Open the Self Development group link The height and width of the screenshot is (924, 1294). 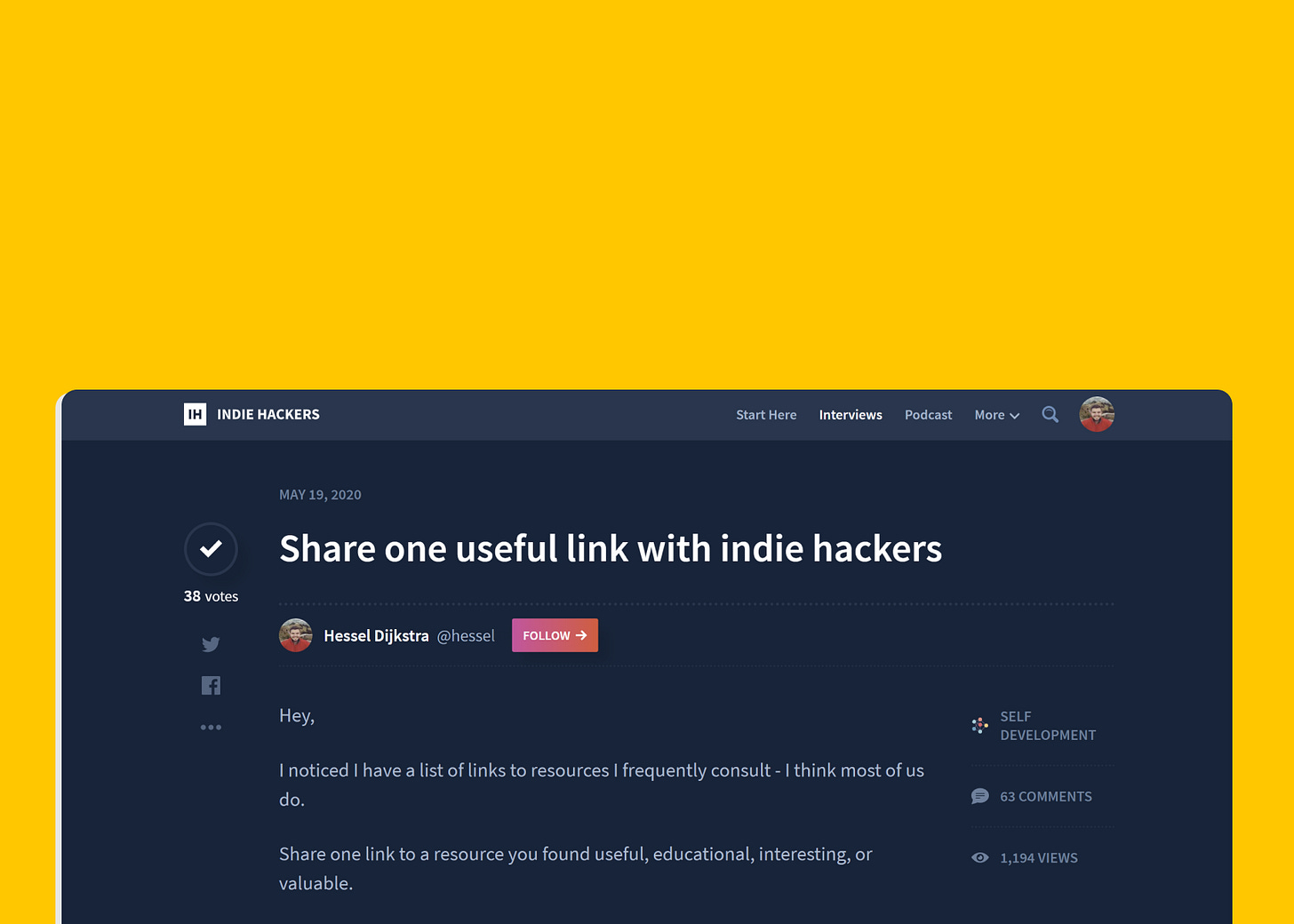pos(1048,726)
